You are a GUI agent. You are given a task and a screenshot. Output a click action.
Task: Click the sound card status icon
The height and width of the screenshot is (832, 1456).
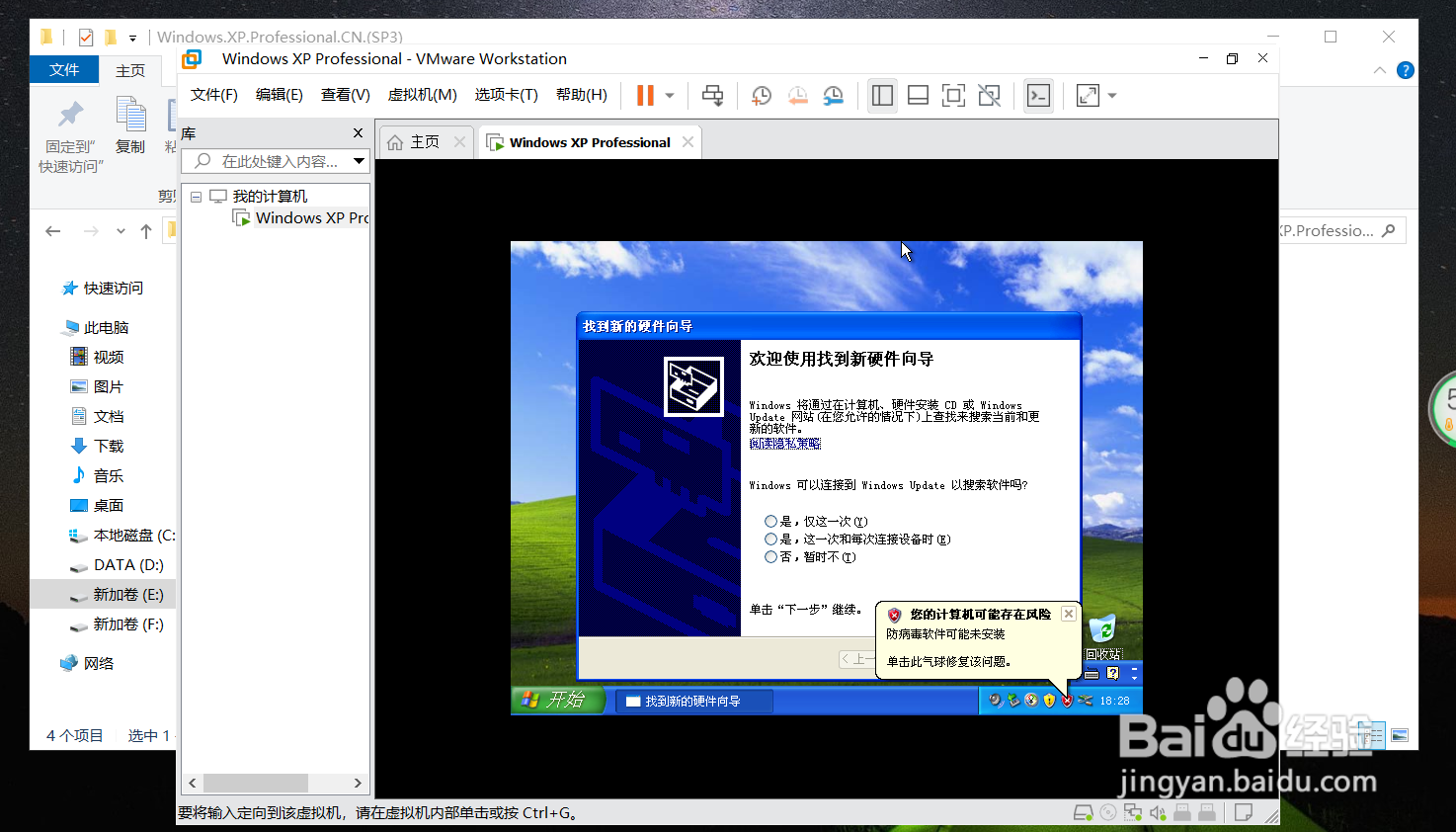point(1158,813)
